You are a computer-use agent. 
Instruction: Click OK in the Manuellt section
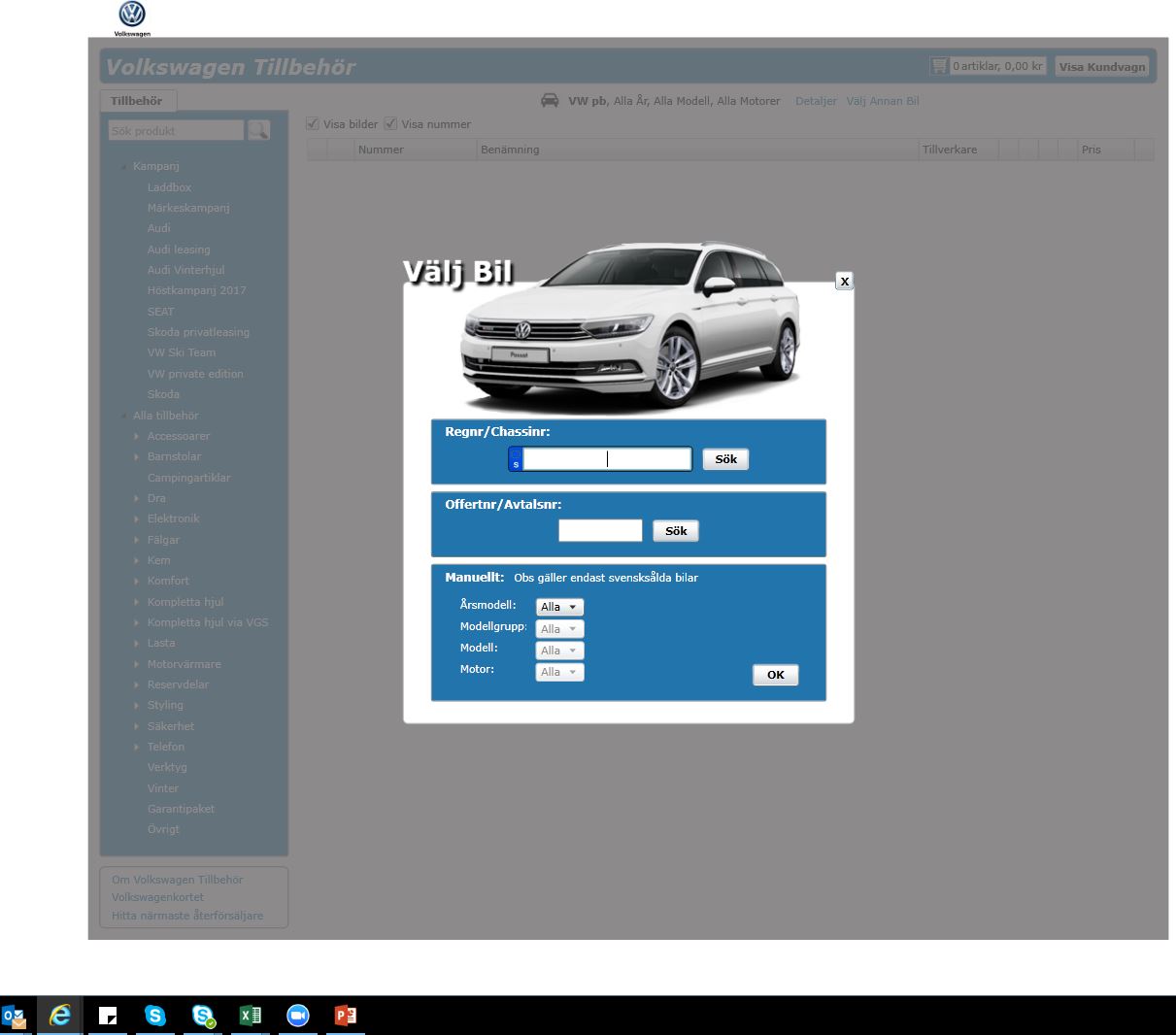tap(775, 675)
